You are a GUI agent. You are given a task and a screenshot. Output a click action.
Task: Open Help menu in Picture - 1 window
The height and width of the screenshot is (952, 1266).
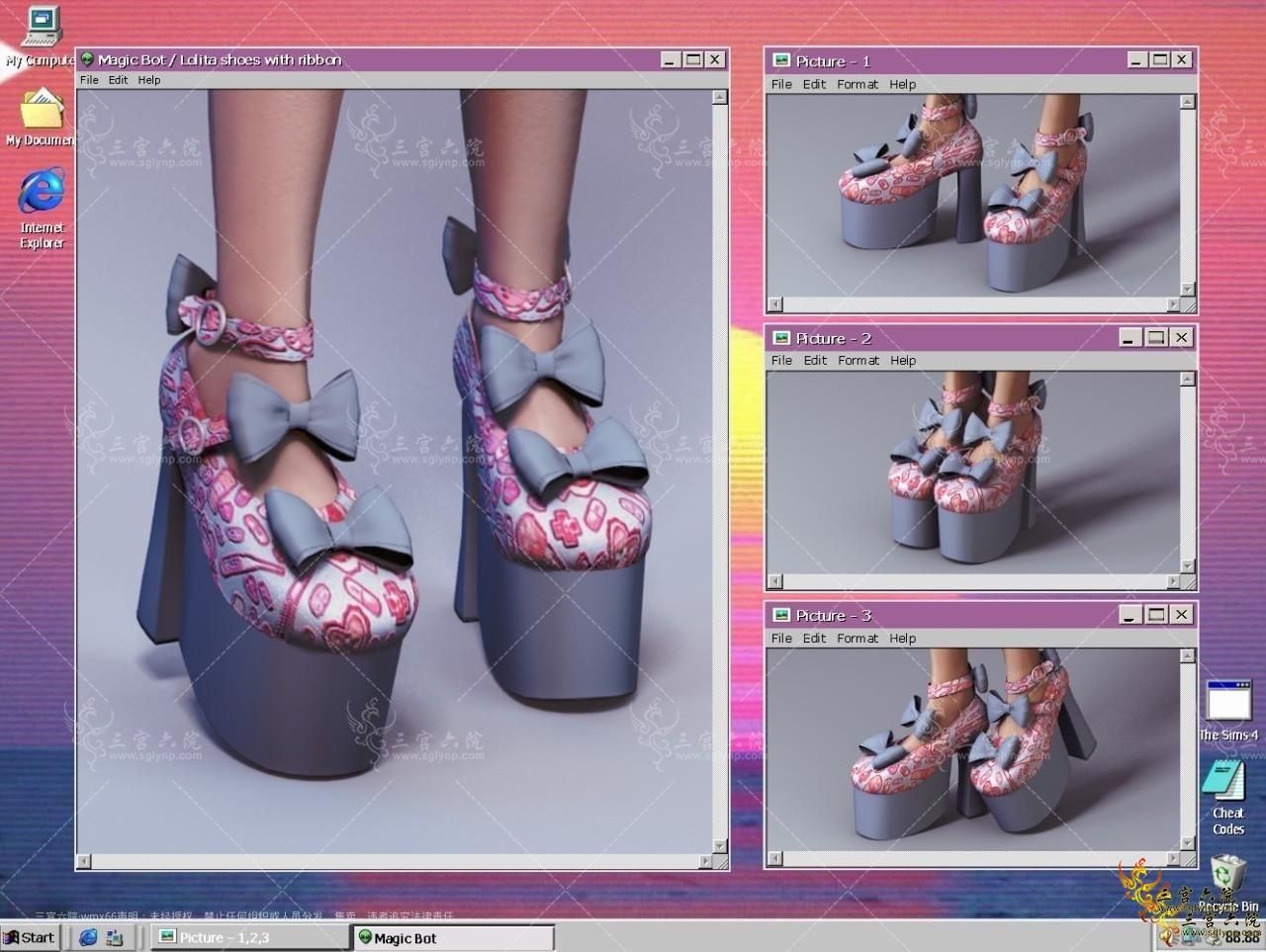coord(902,84)
